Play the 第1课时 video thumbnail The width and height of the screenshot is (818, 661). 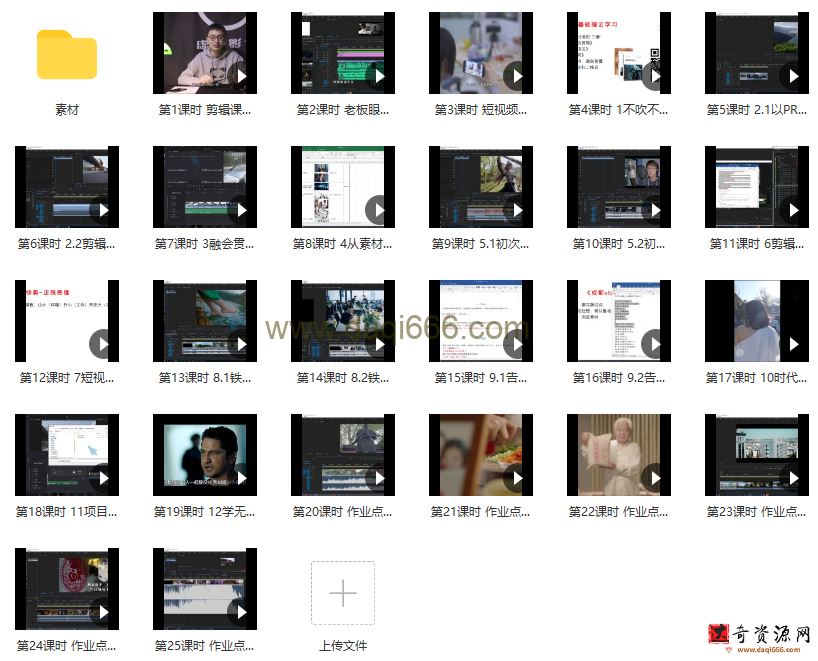click(205, 53)
